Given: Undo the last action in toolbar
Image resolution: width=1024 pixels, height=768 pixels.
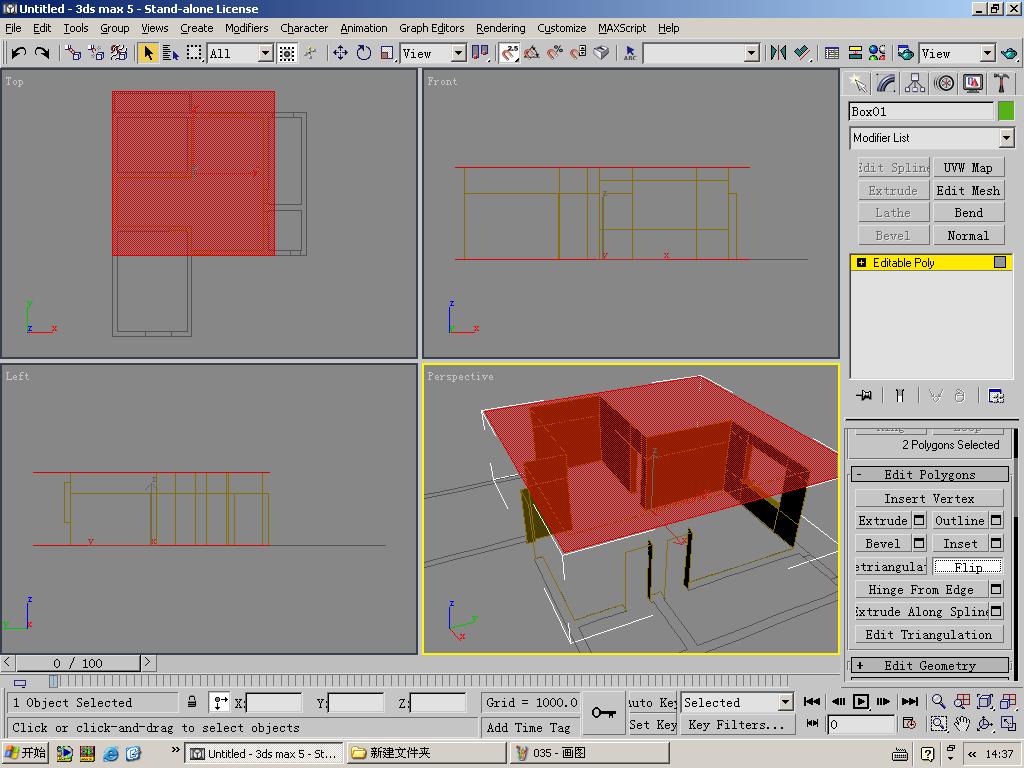Looking at the screenshot, I should coord(19,53).
